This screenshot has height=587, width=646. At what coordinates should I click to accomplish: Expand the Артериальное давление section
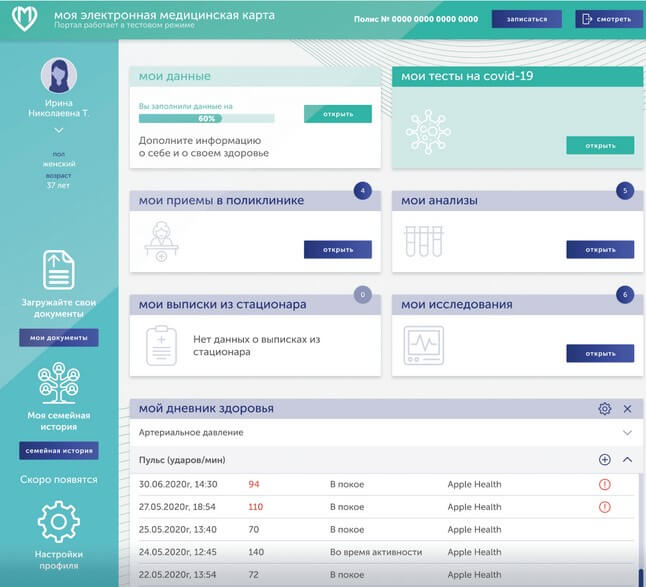627,433
